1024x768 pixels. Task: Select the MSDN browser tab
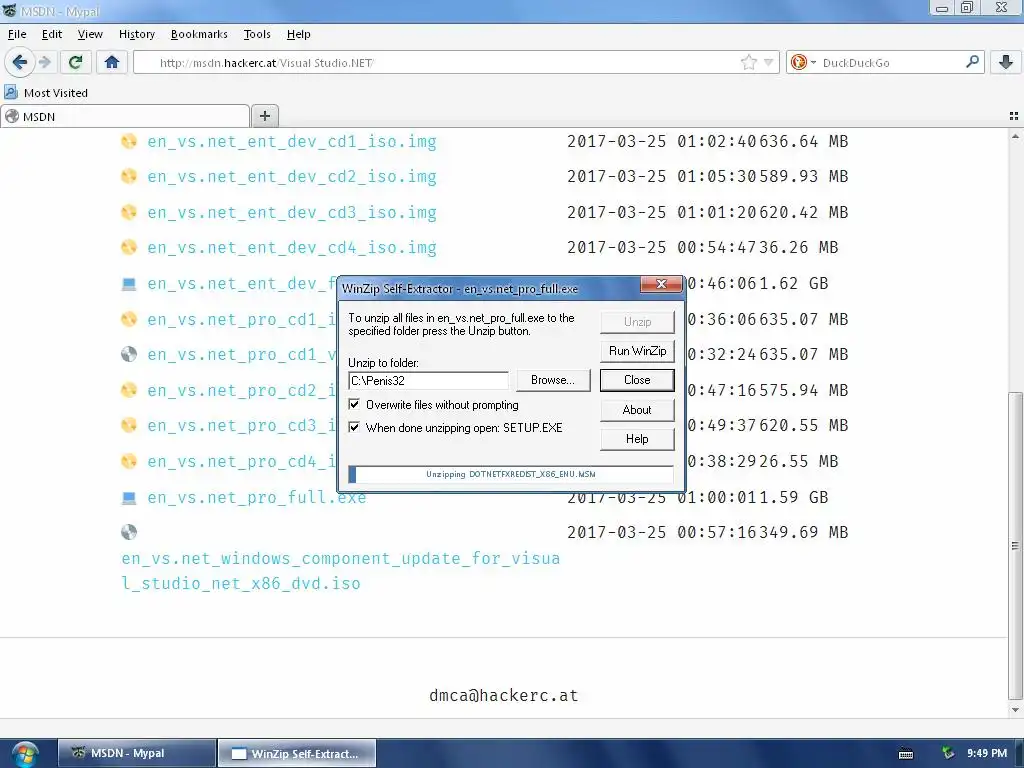(x=125, y=116)
